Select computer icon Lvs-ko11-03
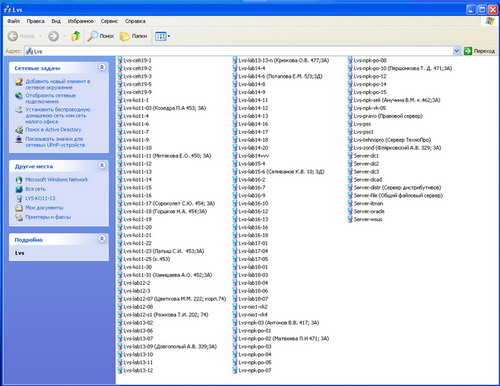 [x=120, y=108]
